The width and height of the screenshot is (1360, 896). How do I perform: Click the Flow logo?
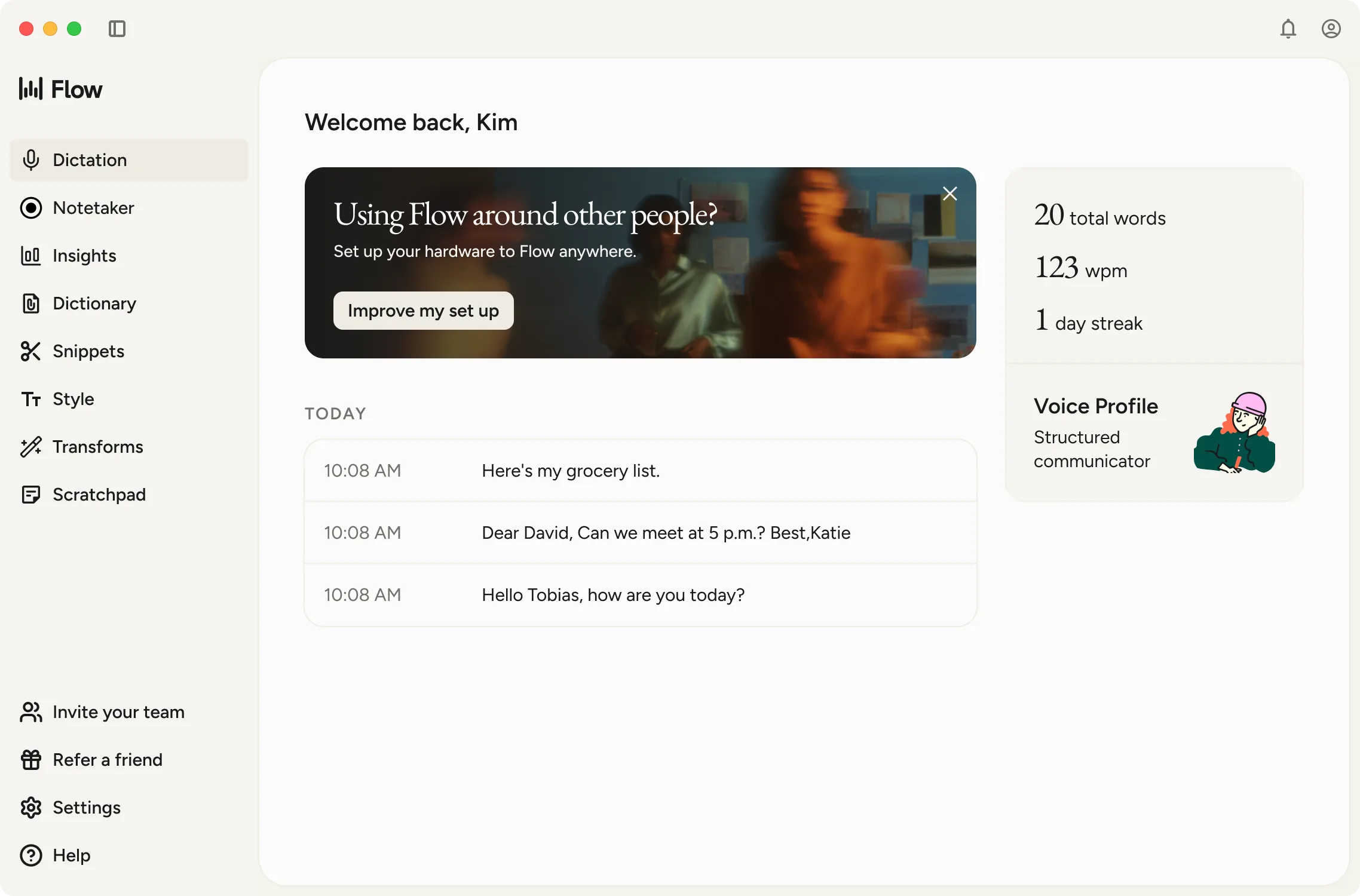click(60, 89)
